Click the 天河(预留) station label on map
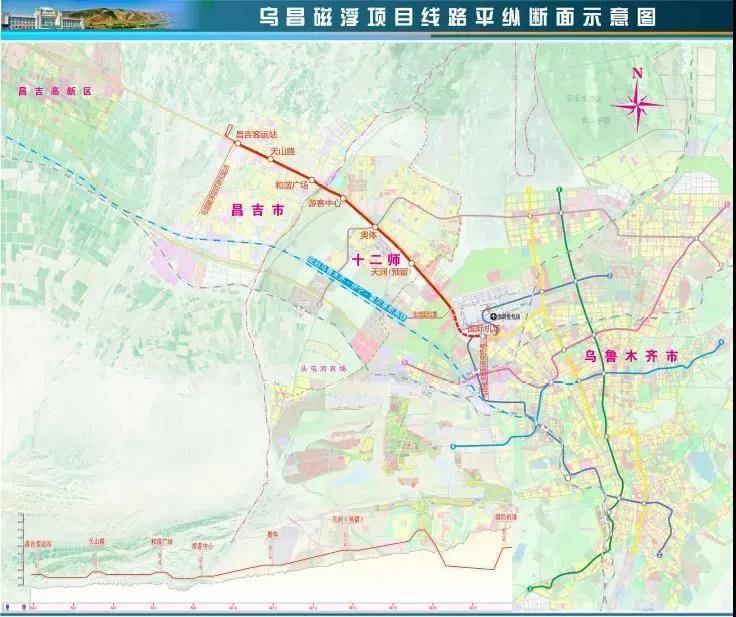Image resolution: width=736 pixels, height=617 pixels. pos(390,271)
